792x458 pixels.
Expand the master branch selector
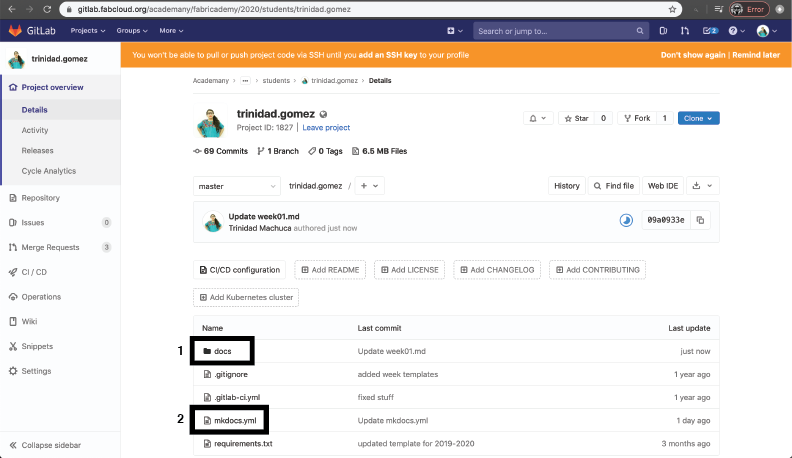237,186
